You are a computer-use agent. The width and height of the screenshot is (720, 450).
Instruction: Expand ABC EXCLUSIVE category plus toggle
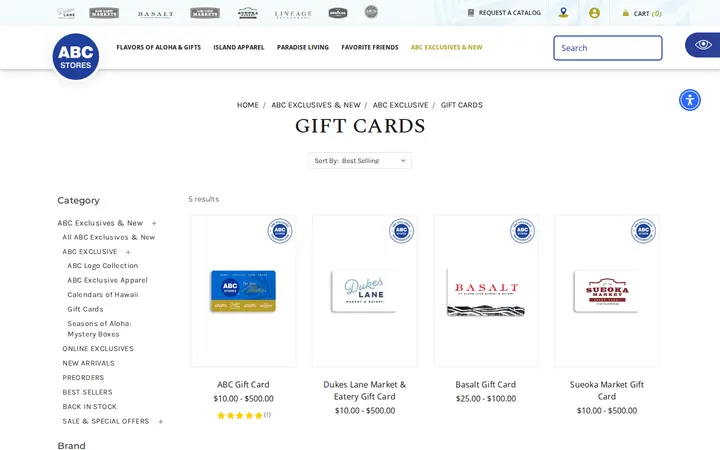coord(128,252)
